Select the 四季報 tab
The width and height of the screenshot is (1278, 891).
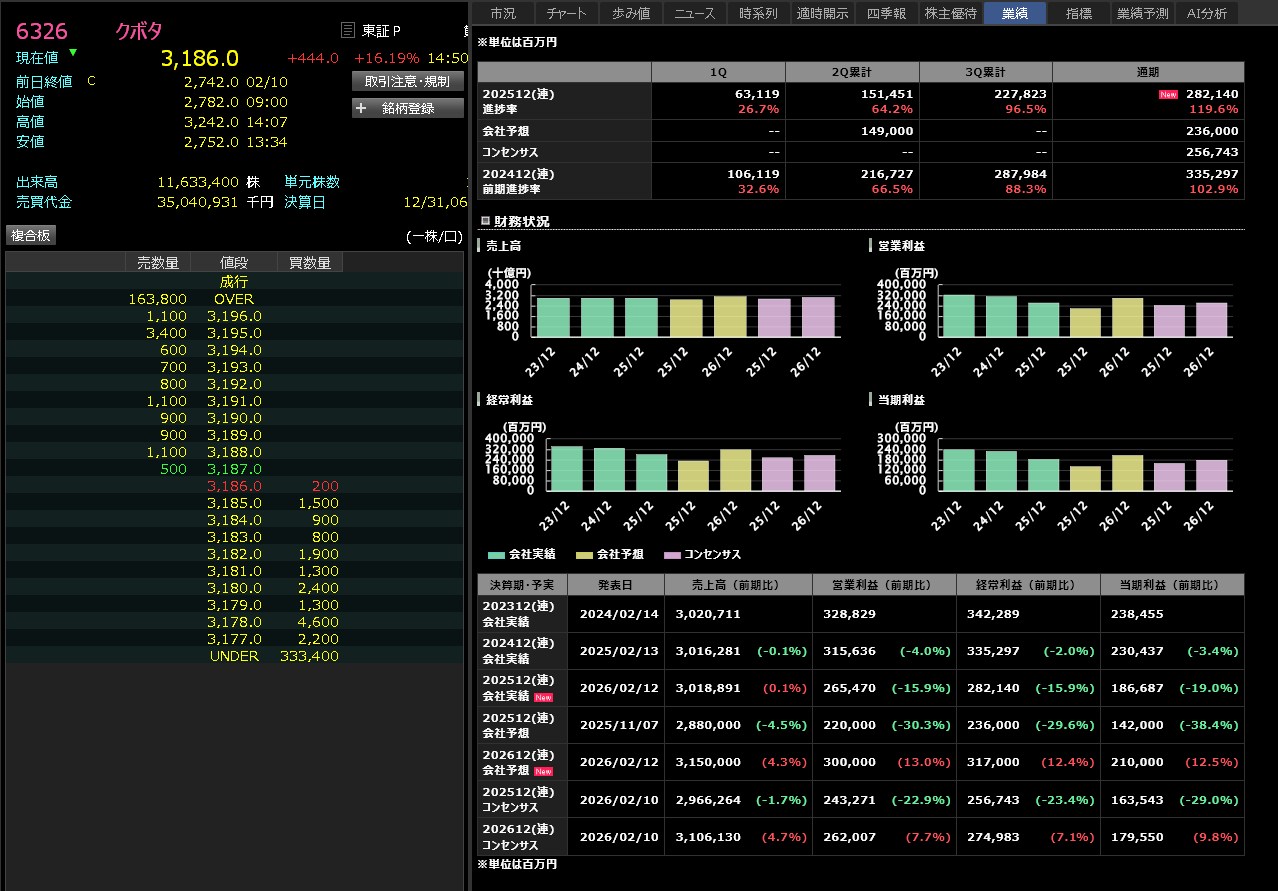coord(886,13)
